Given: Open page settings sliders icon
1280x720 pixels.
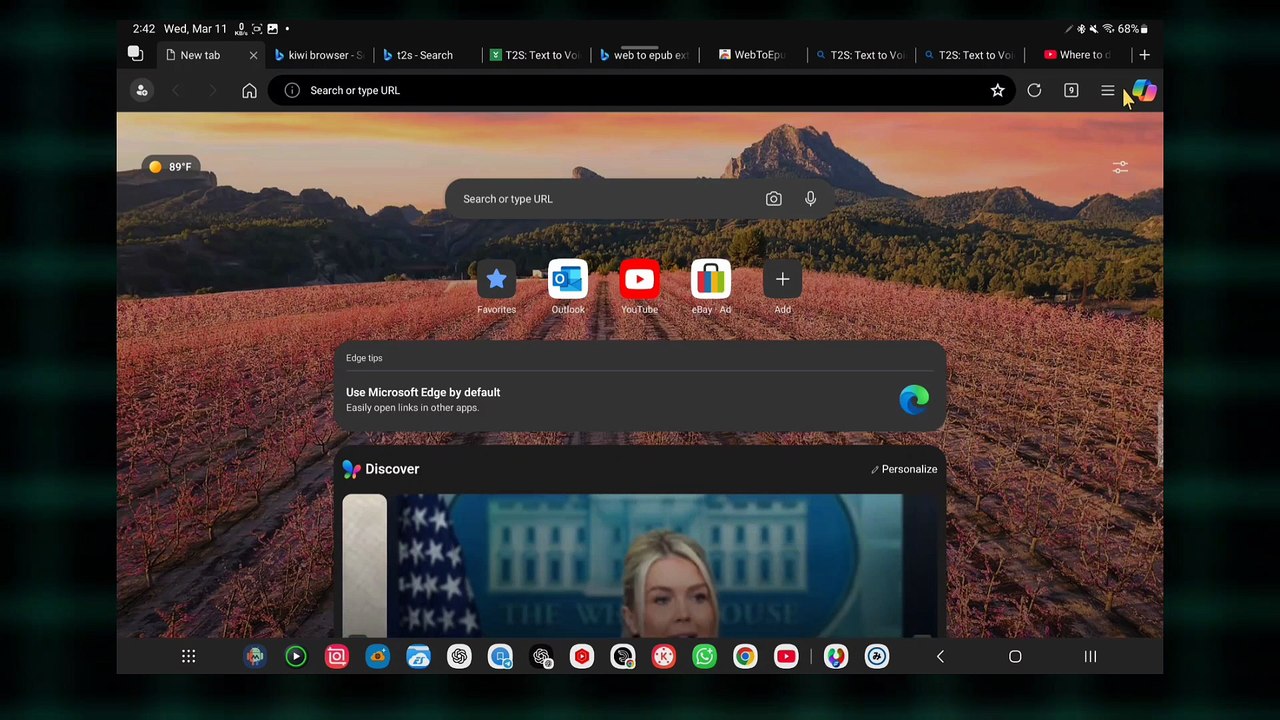Looking at the screenshot, I should (x=1120, y=167).
